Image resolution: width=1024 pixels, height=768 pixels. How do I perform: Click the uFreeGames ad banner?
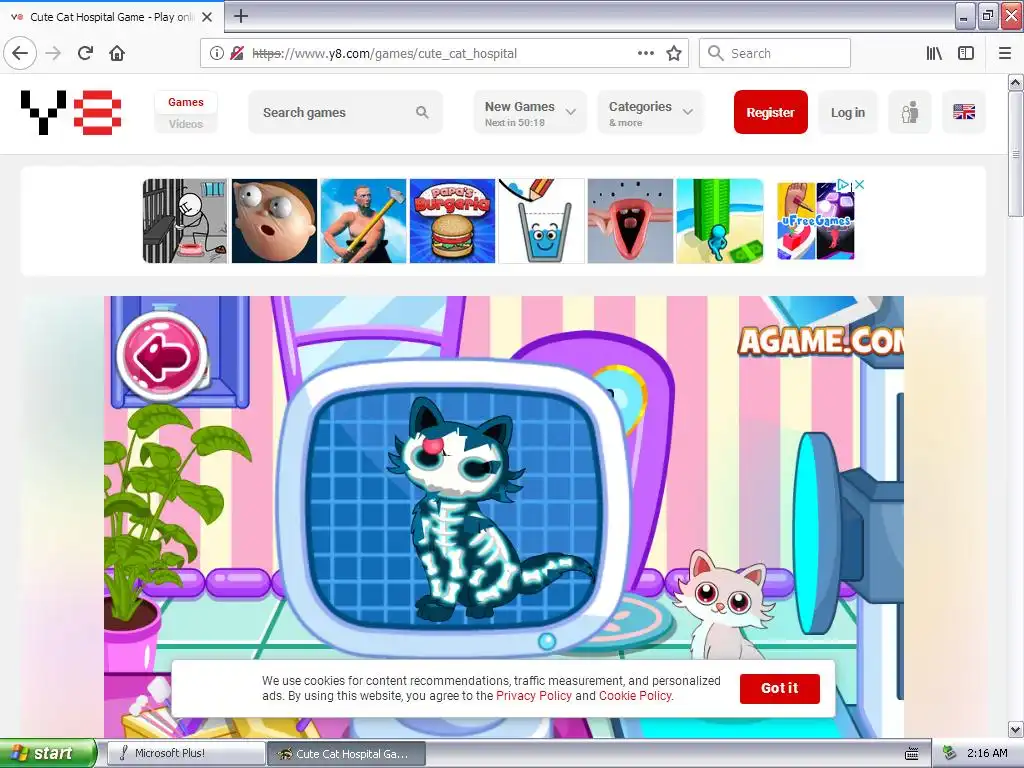click(816, 222)
